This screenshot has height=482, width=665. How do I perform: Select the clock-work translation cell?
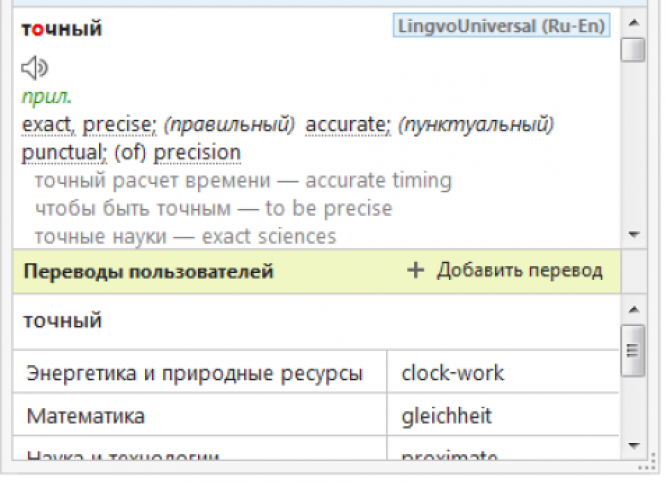503,373
